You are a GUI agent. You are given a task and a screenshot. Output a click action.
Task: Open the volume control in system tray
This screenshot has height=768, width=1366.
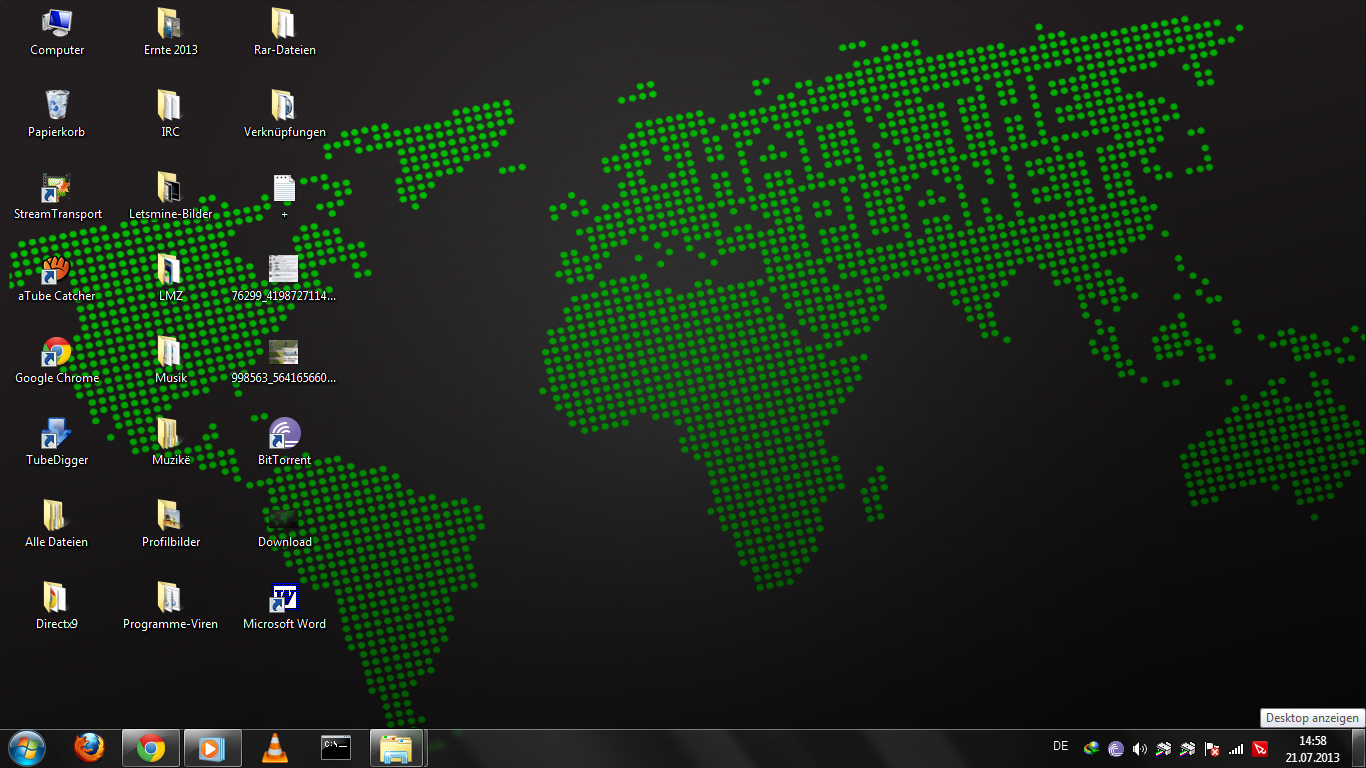(x=1139, y=748)
